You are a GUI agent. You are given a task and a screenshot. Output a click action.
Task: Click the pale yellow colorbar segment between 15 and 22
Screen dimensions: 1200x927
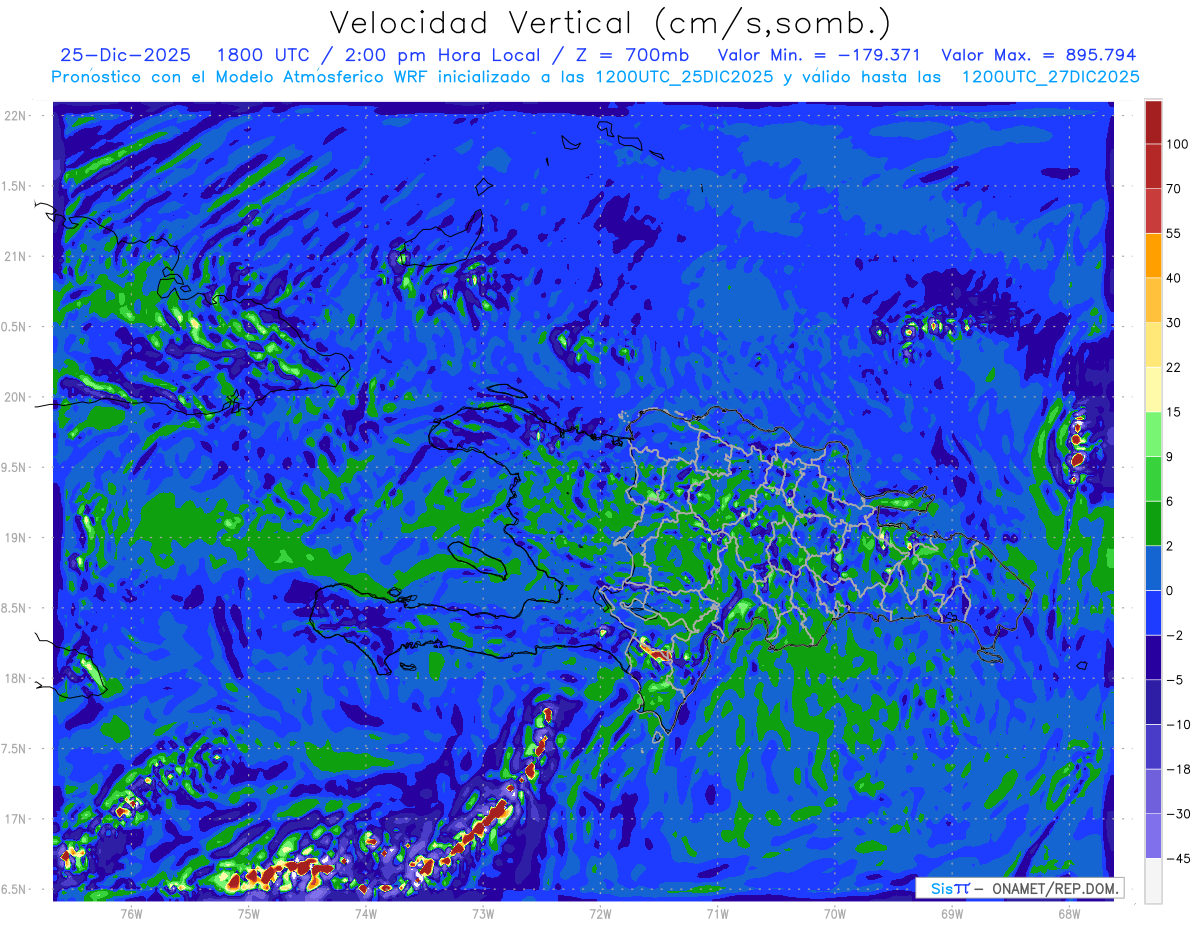coord(1153,389)
